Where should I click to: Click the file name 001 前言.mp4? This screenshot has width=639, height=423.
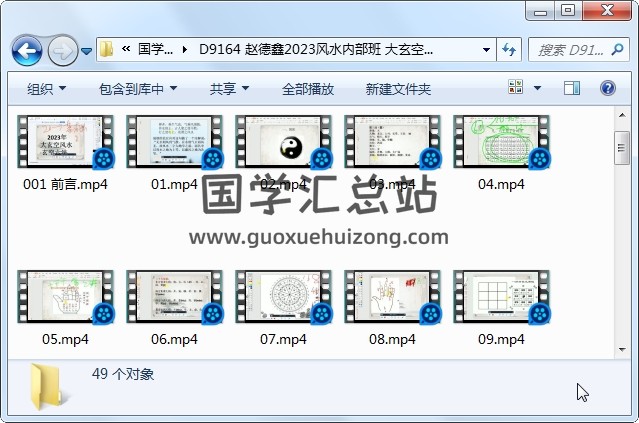pos(65,184)
